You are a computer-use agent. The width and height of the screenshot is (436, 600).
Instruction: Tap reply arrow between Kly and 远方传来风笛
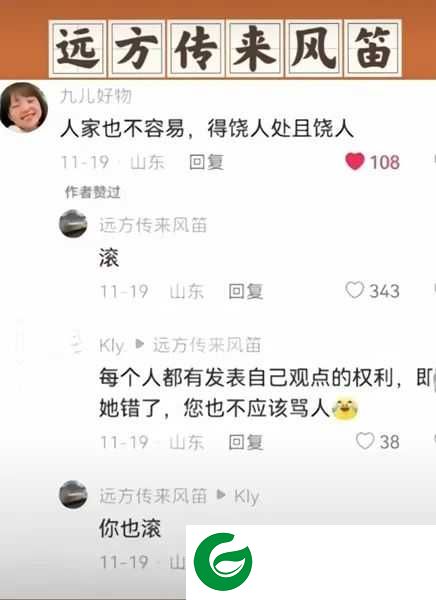tap(140, 344)
